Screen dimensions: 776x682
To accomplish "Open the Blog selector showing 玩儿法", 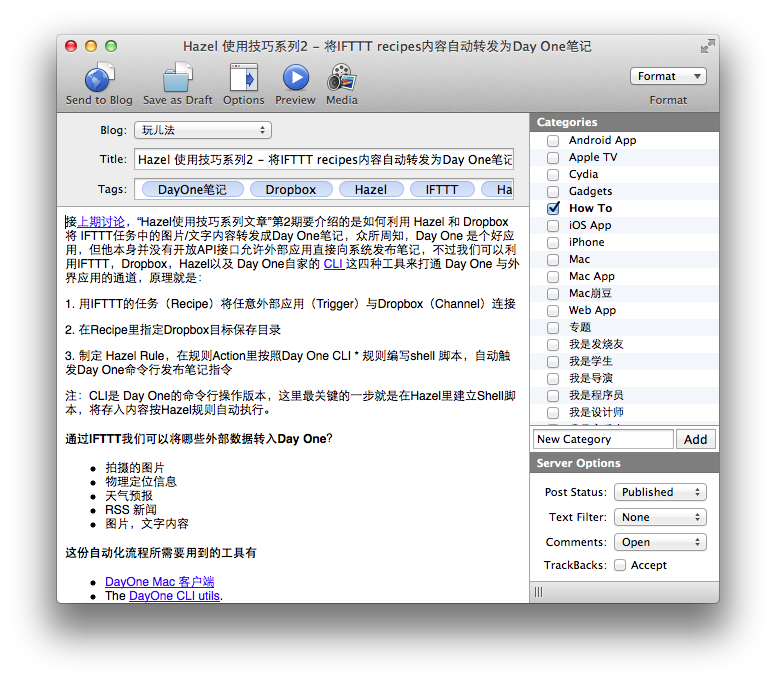I will click(203, 130).
